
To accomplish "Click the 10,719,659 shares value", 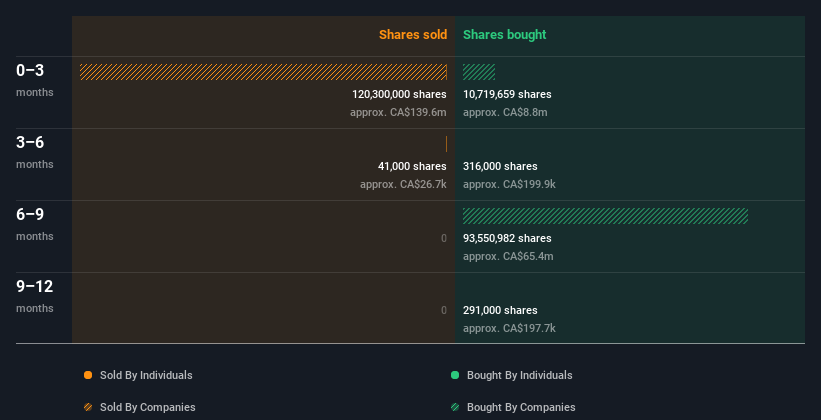I will pos(507,94).
